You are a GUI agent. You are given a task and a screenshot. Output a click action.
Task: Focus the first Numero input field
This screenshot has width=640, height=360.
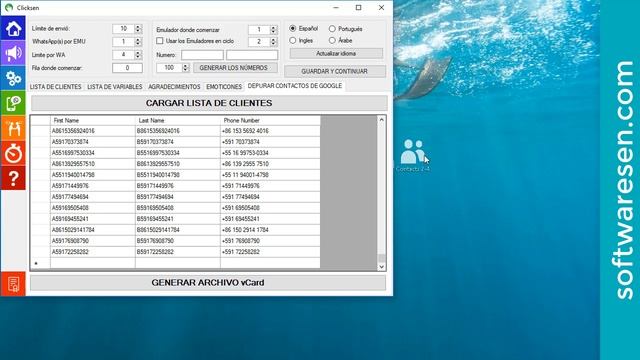pos(202,55)
